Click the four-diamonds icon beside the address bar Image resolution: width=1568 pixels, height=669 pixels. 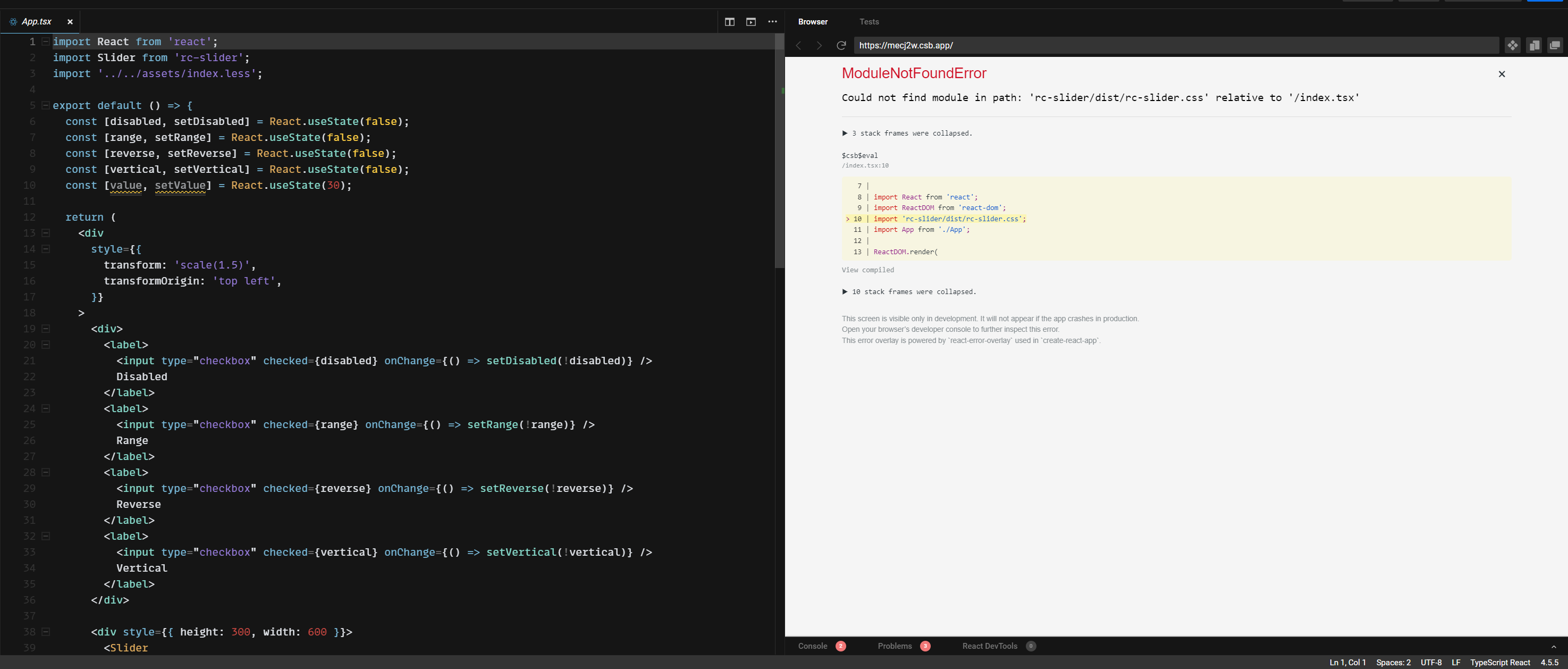point(1513,45)
